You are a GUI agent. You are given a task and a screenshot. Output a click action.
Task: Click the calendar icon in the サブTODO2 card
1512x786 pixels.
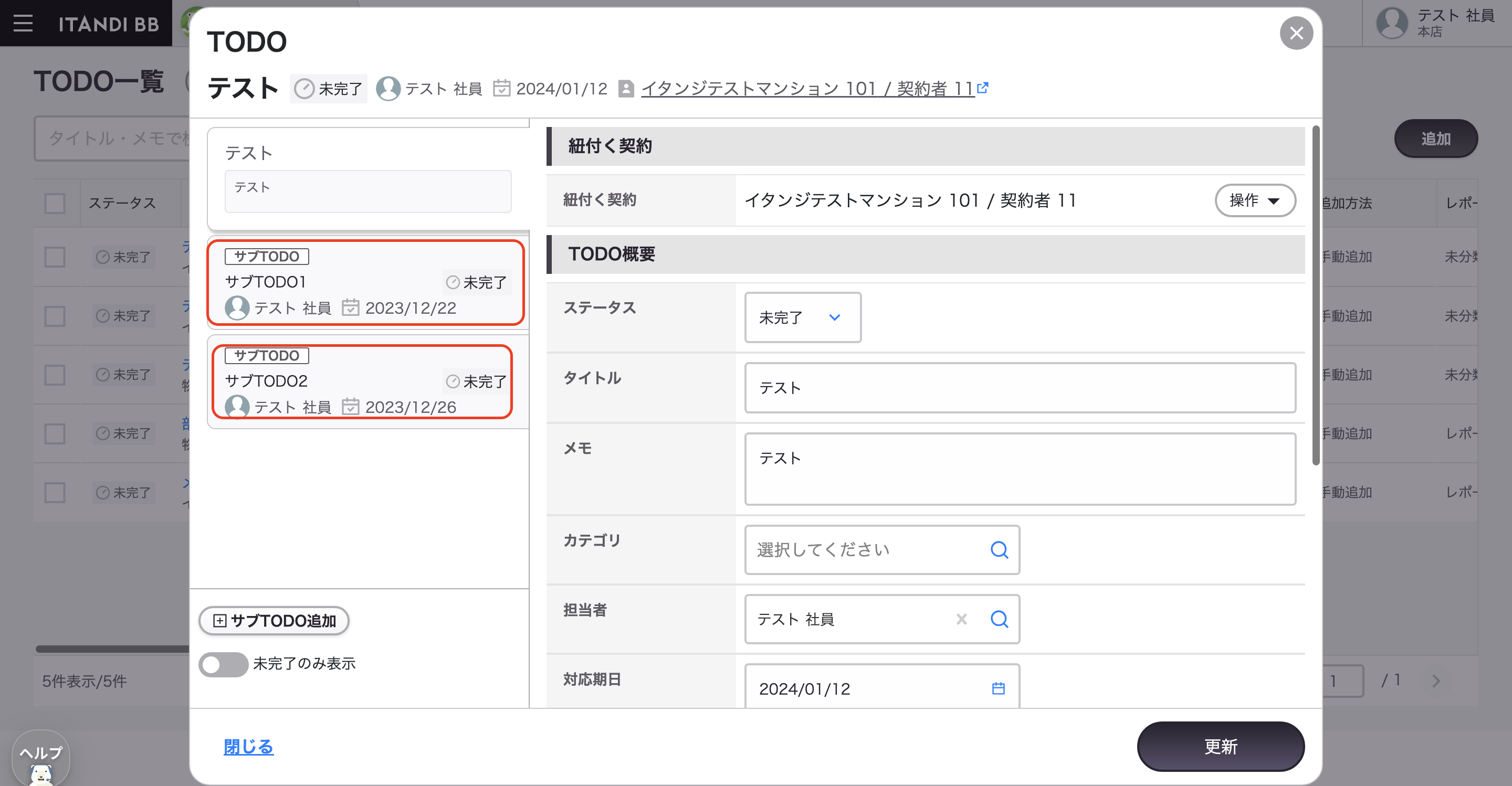click(x=350, y=407)
